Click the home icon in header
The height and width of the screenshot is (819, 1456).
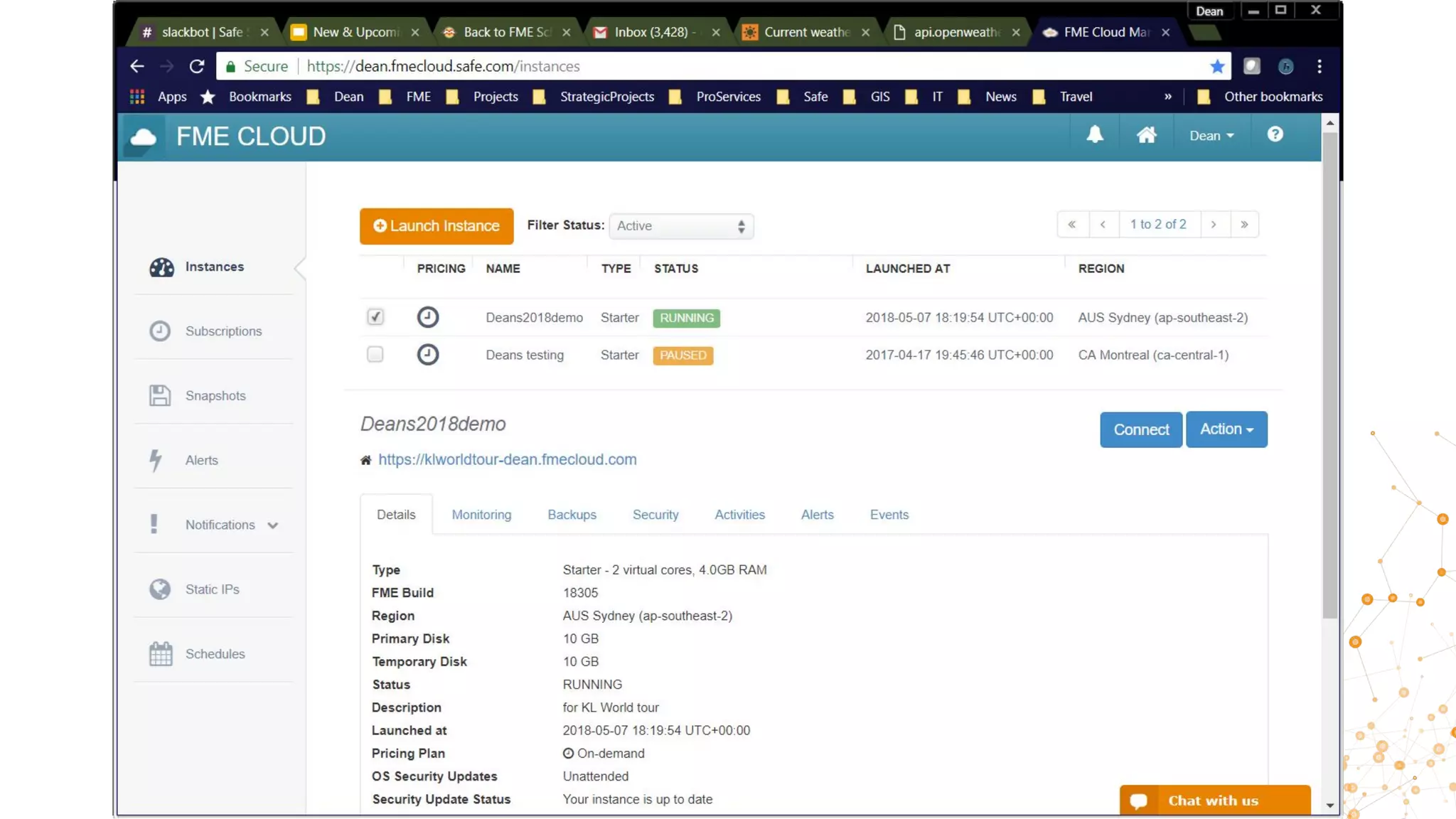[1146, 135]
